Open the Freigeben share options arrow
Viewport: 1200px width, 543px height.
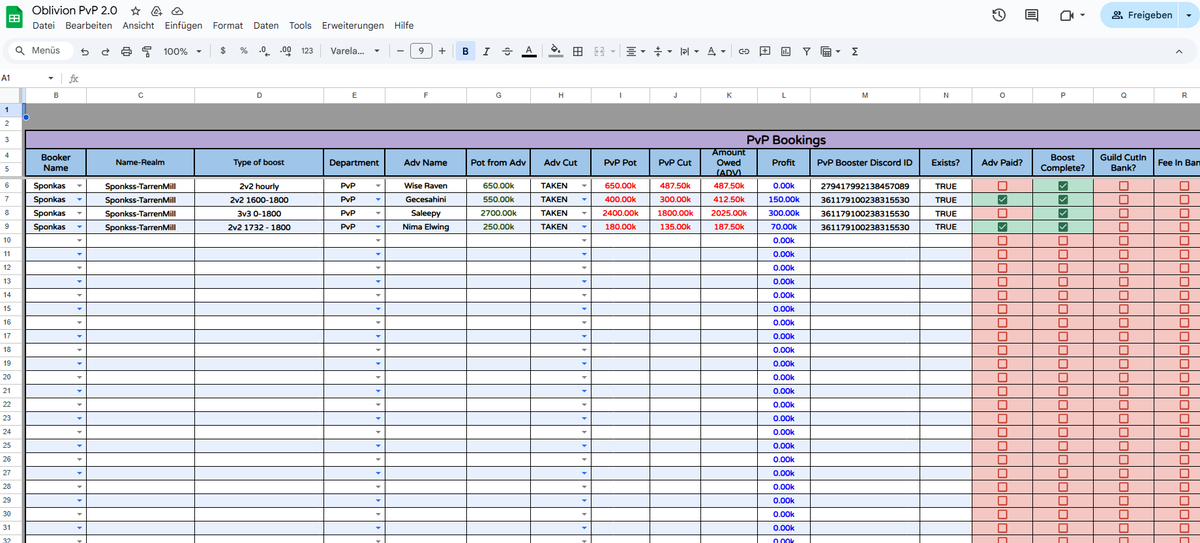click(1187, 15)
